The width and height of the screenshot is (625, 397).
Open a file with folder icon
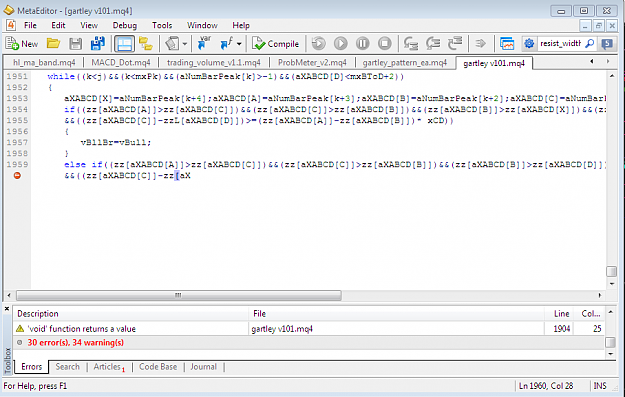[53, 44]
